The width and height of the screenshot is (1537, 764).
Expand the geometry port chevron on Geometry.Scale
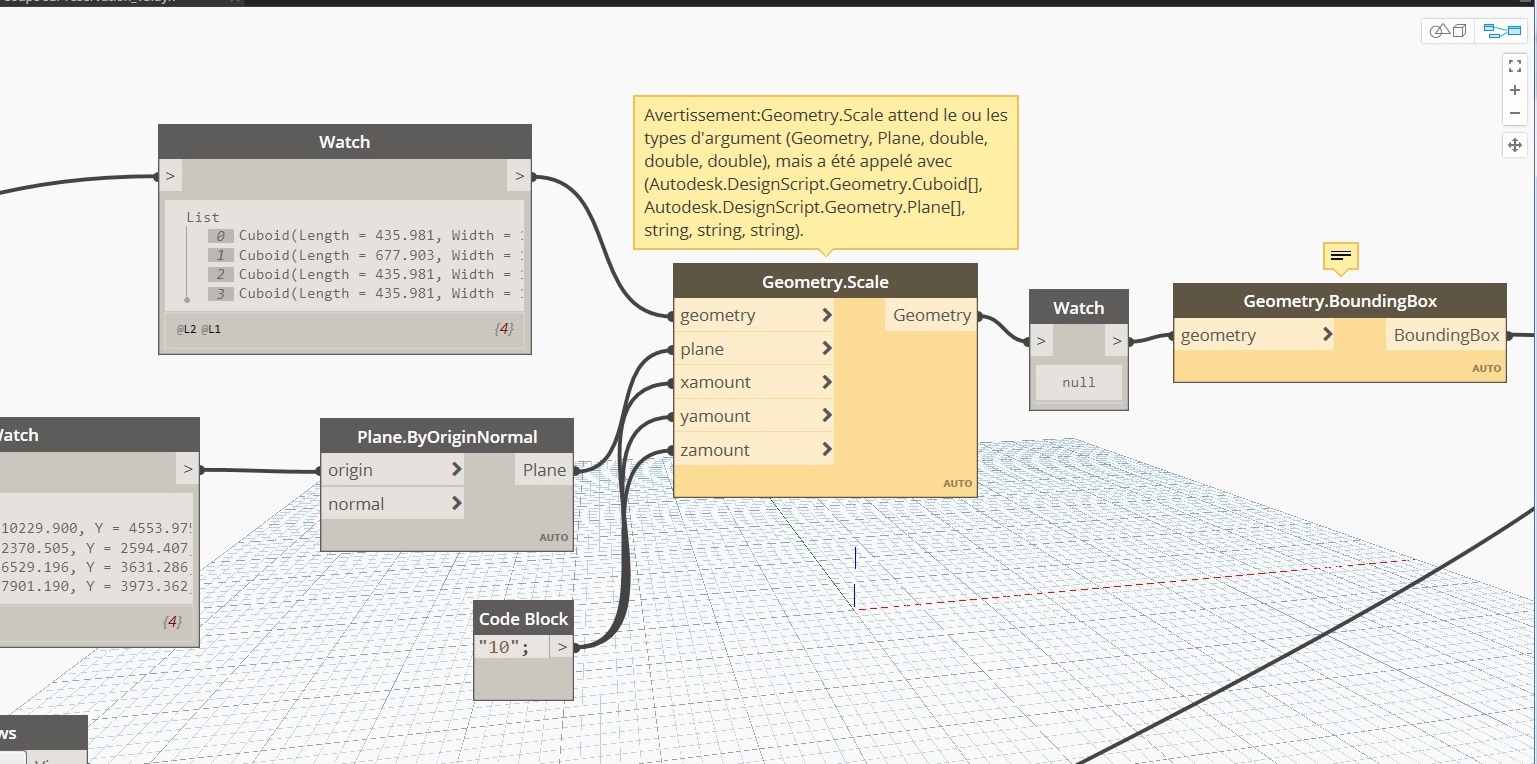coord(826,315)
